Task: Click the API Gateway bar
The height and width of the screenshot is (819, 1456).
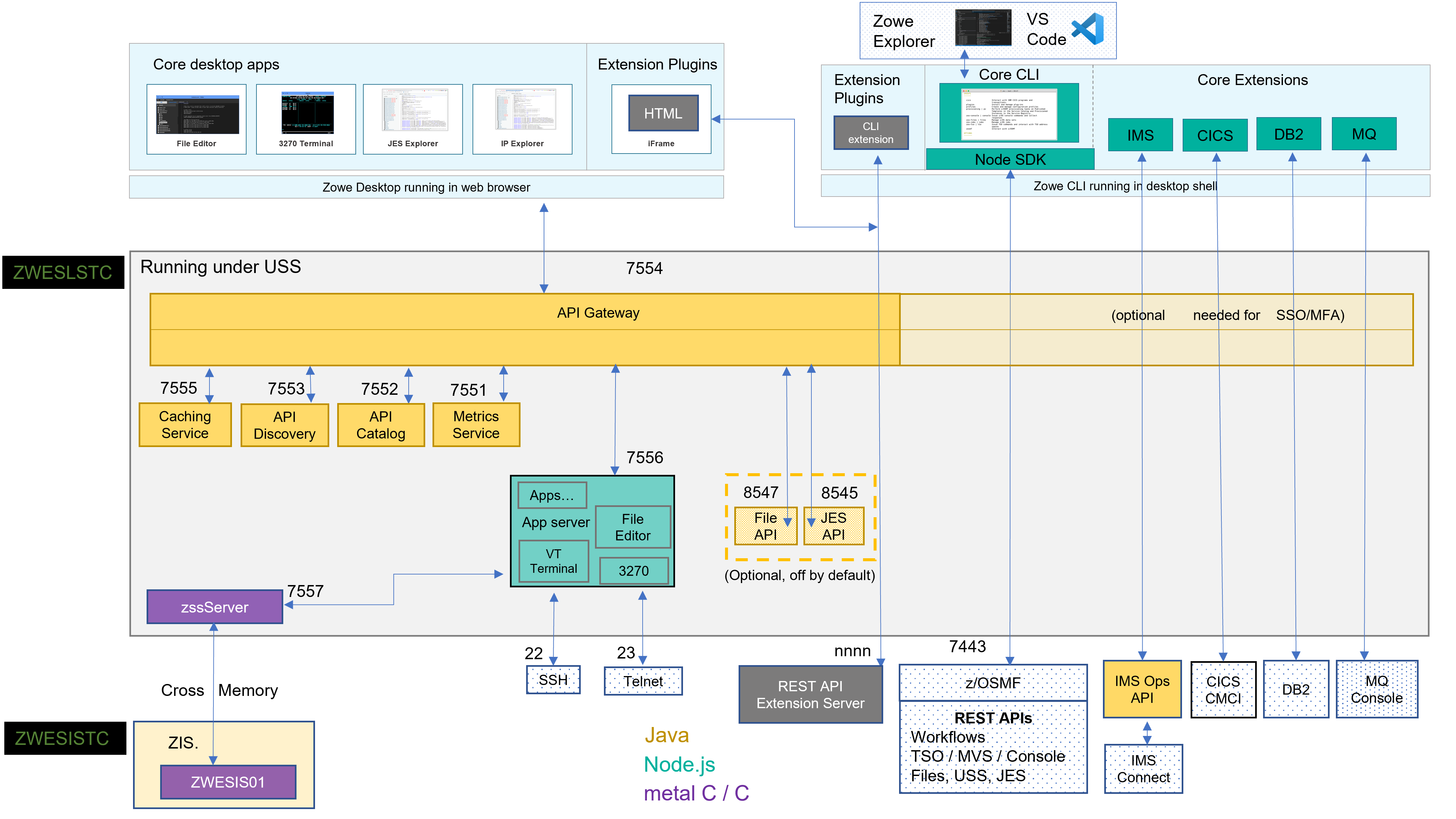Action: pyautogui.click(x=598, y=312)
